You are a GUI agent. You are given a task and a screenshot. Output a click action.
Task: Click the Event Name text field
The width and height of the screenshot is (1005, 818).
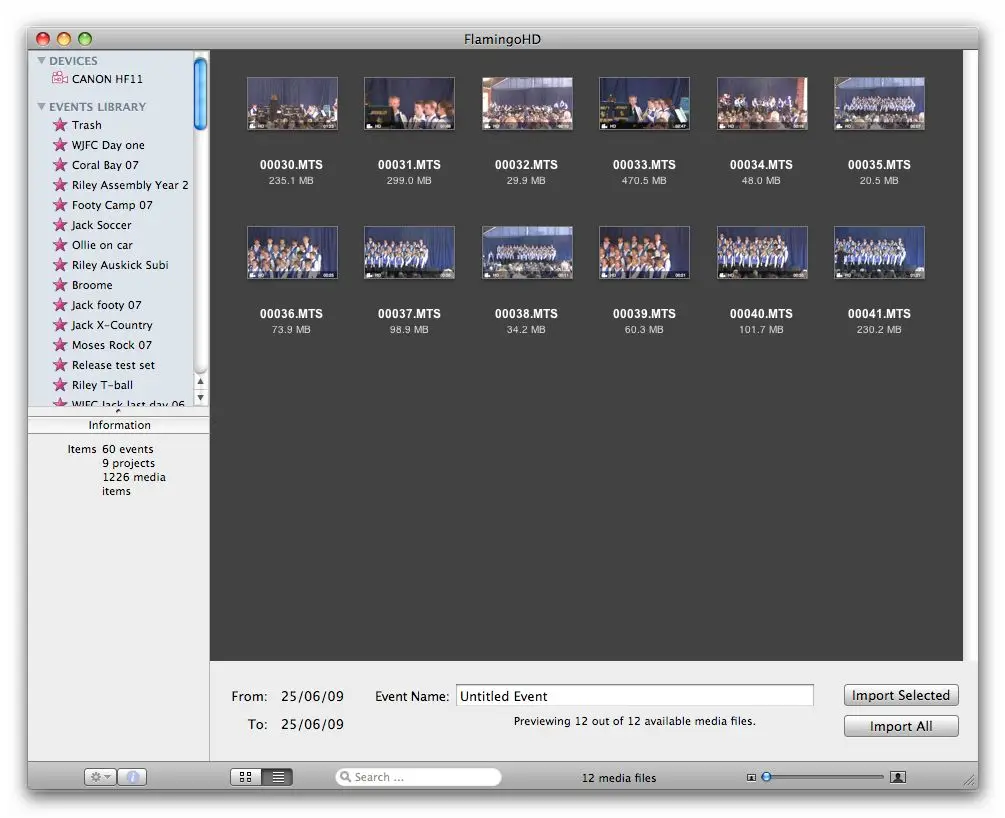[635, 696]
